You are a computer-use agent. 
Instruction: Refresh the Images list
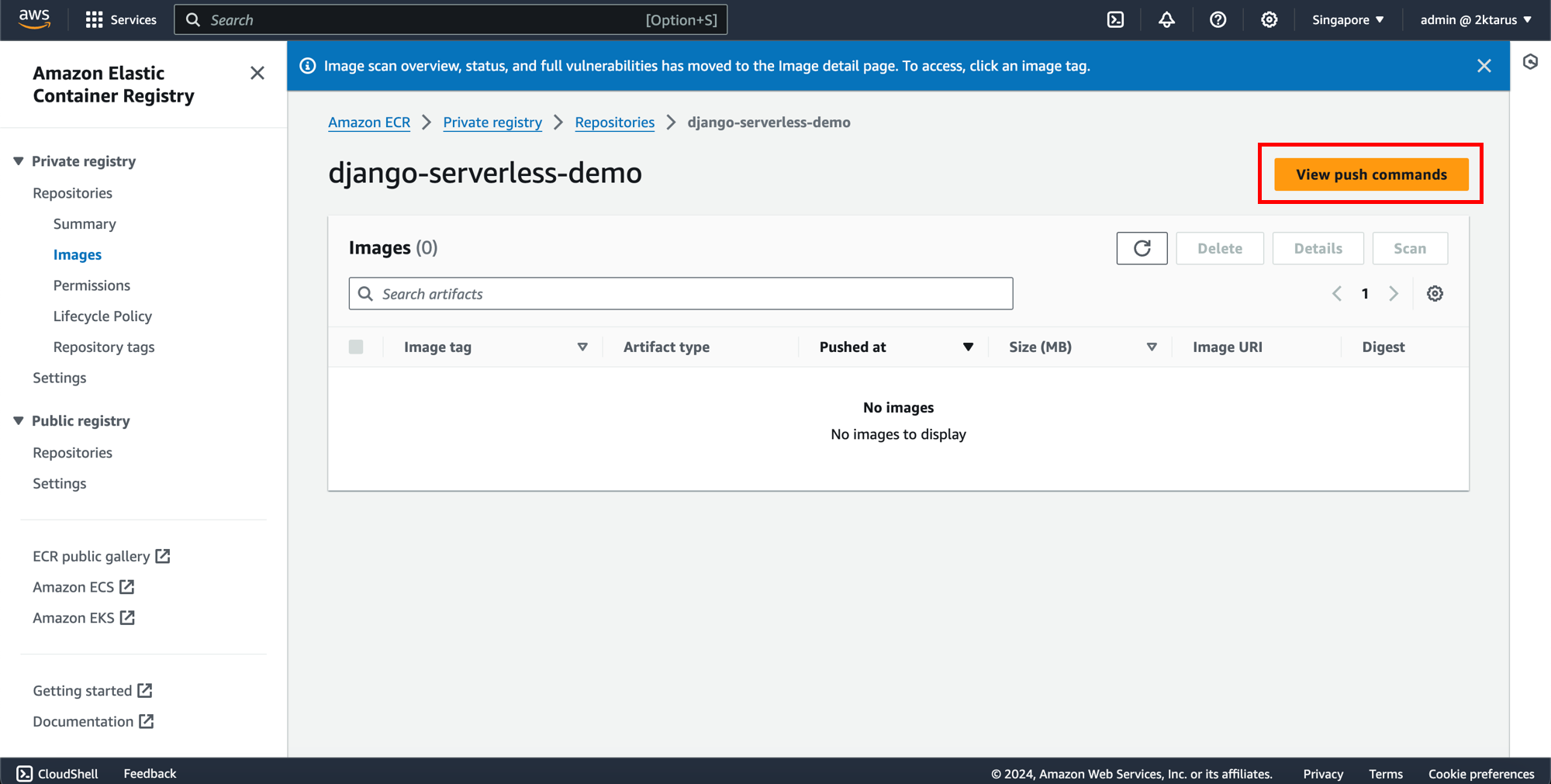[x=1142, y=248]
